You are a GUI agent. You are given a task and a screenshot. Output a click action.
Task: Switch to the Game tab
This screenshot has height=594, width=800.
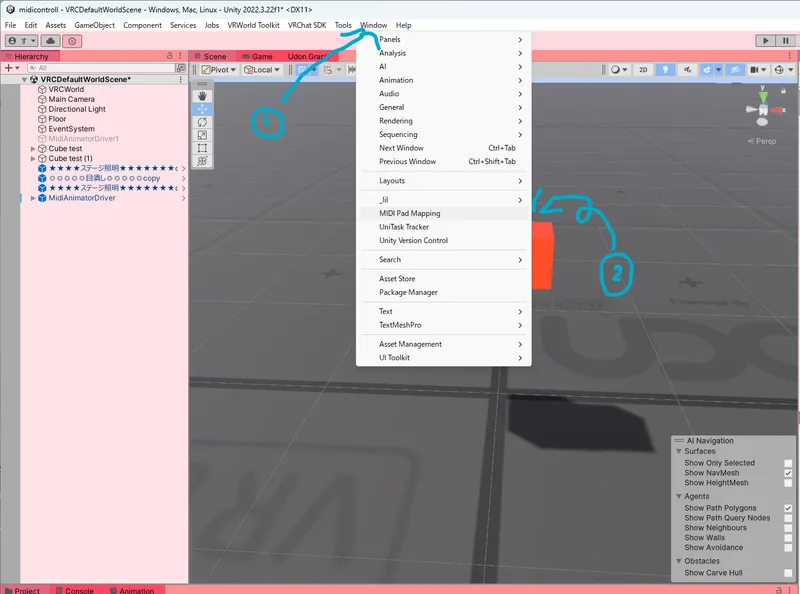[259, 57]
